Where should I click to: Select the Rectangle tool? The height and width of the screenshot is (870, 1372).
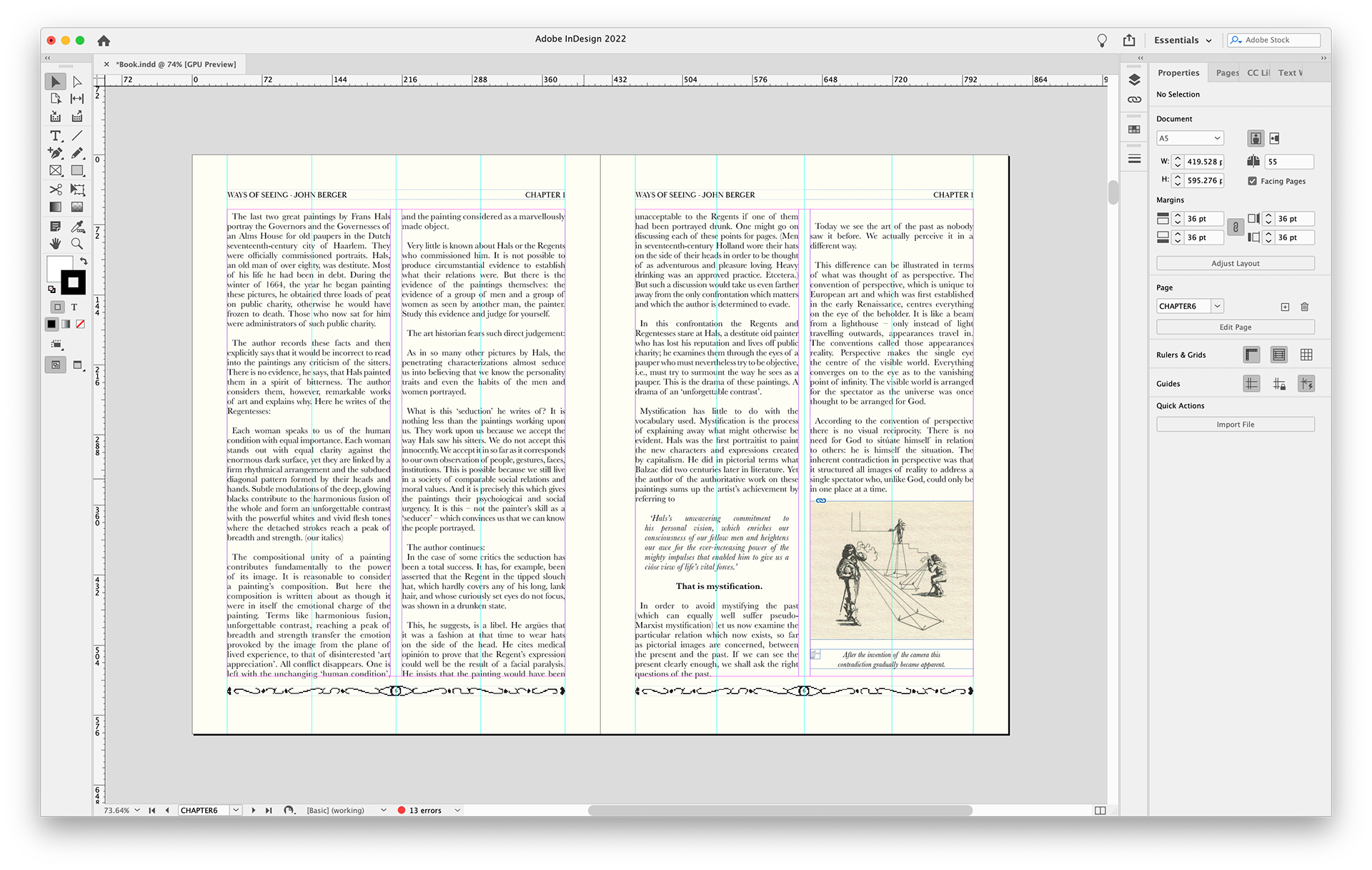point(77,171)
